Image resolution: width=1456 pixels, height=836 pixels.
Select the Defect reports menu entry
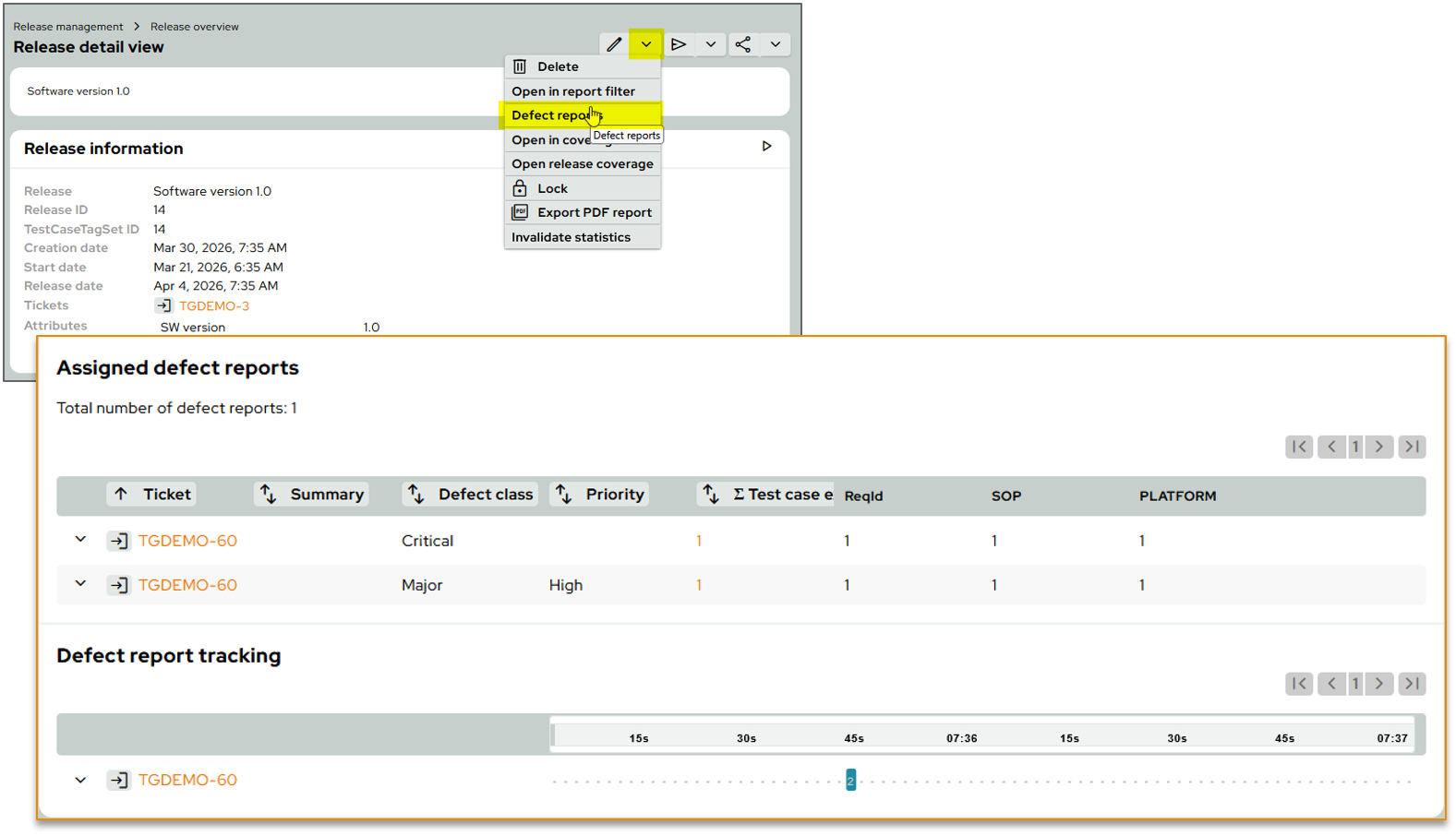[583, 115]
